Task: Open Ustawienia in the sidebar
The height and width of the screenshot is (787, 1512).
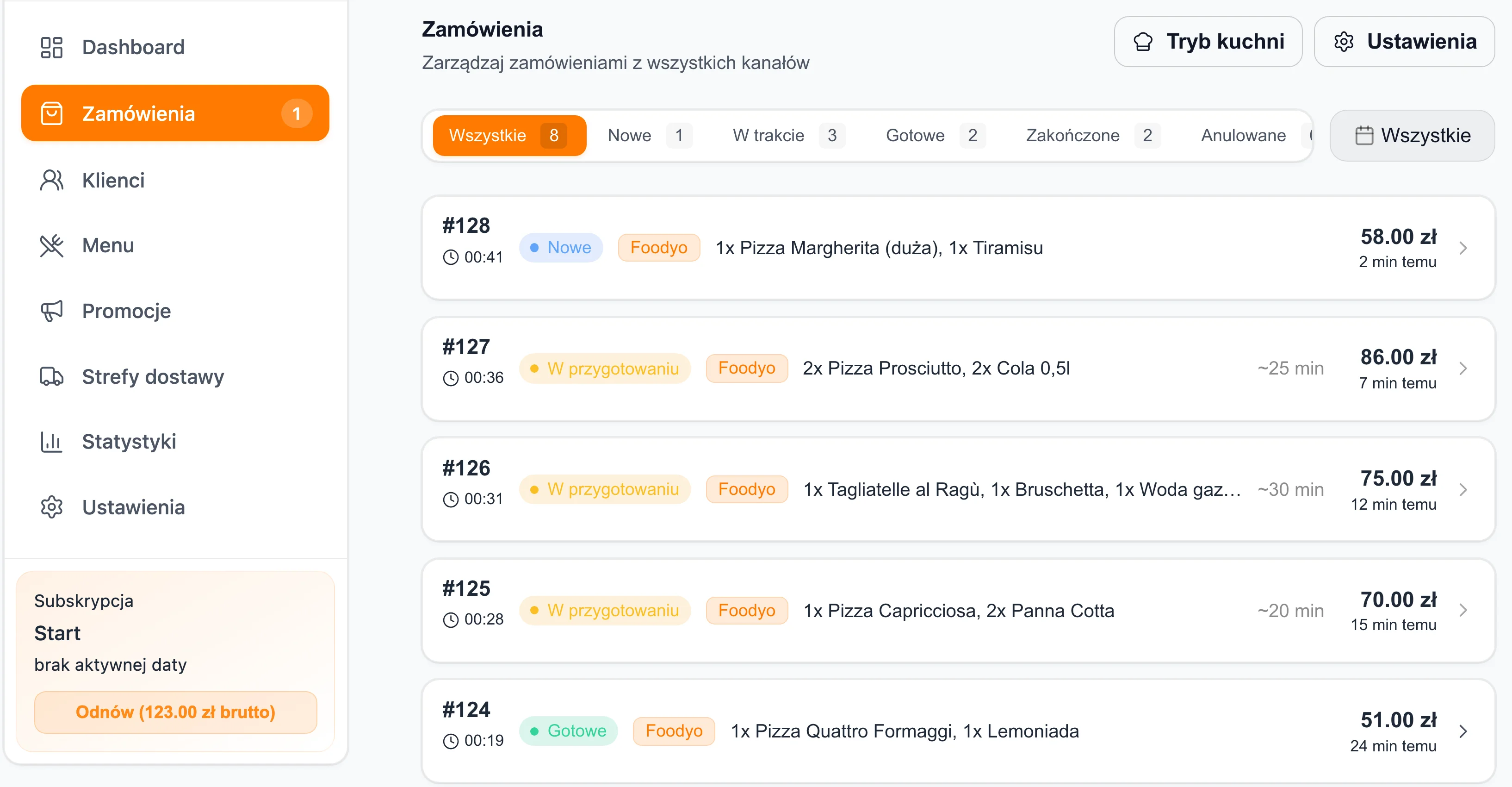Action: (175, 507)
